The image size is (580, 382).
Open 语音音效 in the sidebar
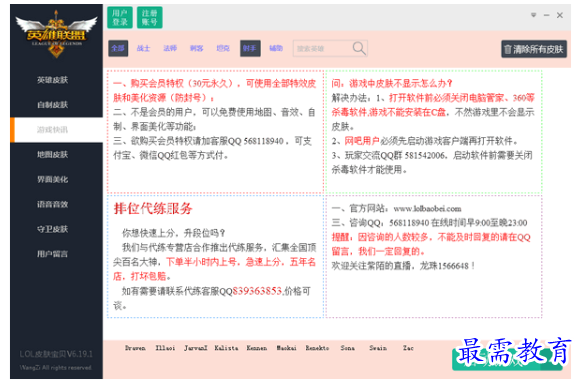53,204
